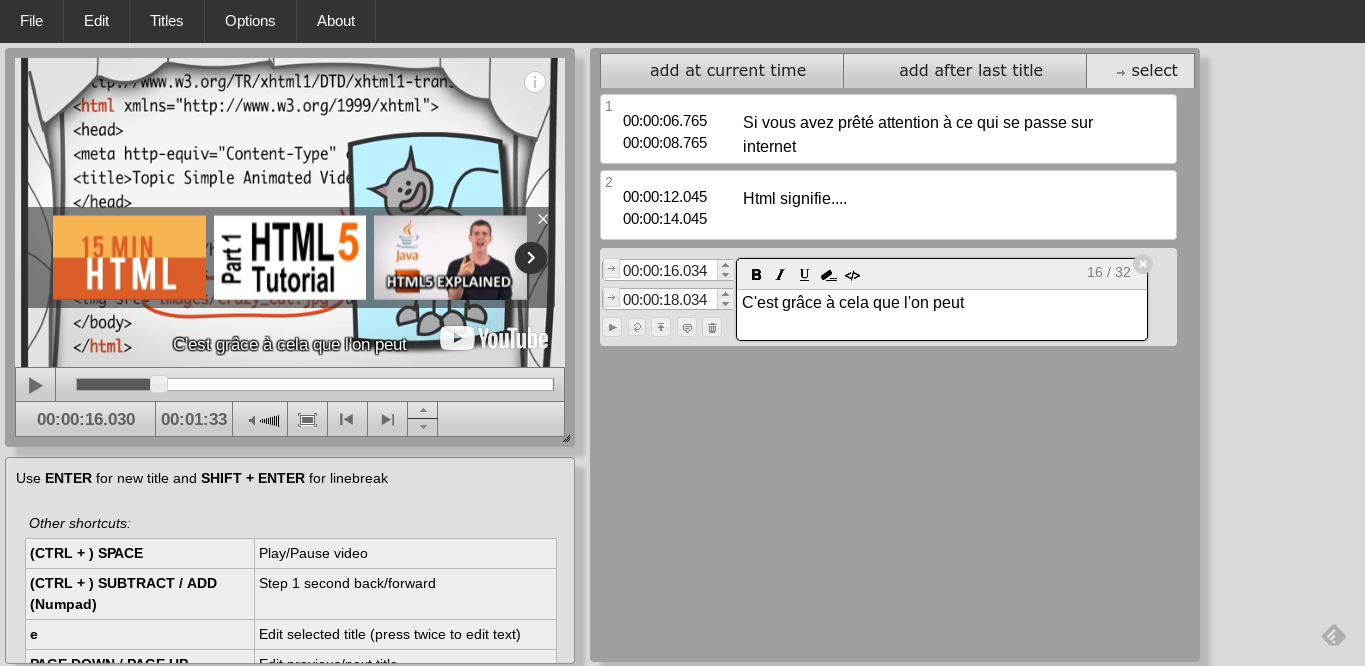Click the feed icon in the page corner
Viewport: 1365px width, 666px height.
(x=1333, y=635)
